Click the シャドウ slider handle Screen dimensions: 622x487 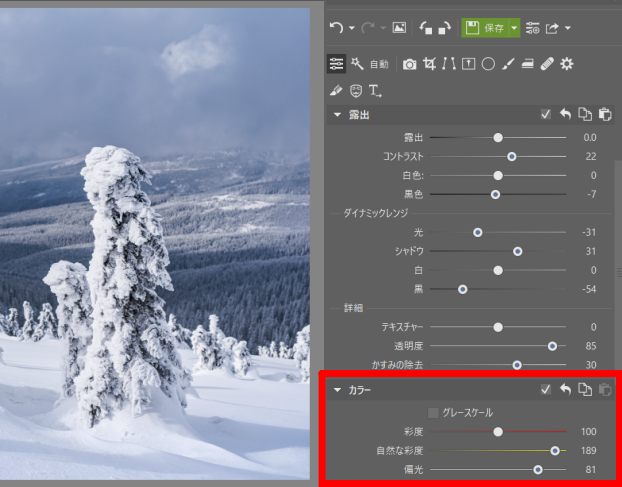click(x=517, y=251)
